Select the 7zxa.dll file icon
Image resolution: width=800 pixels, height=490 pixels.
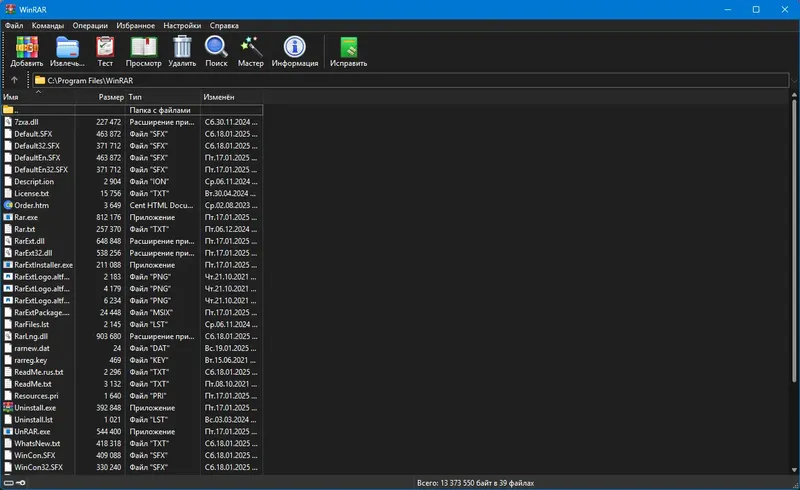(8, 122)
